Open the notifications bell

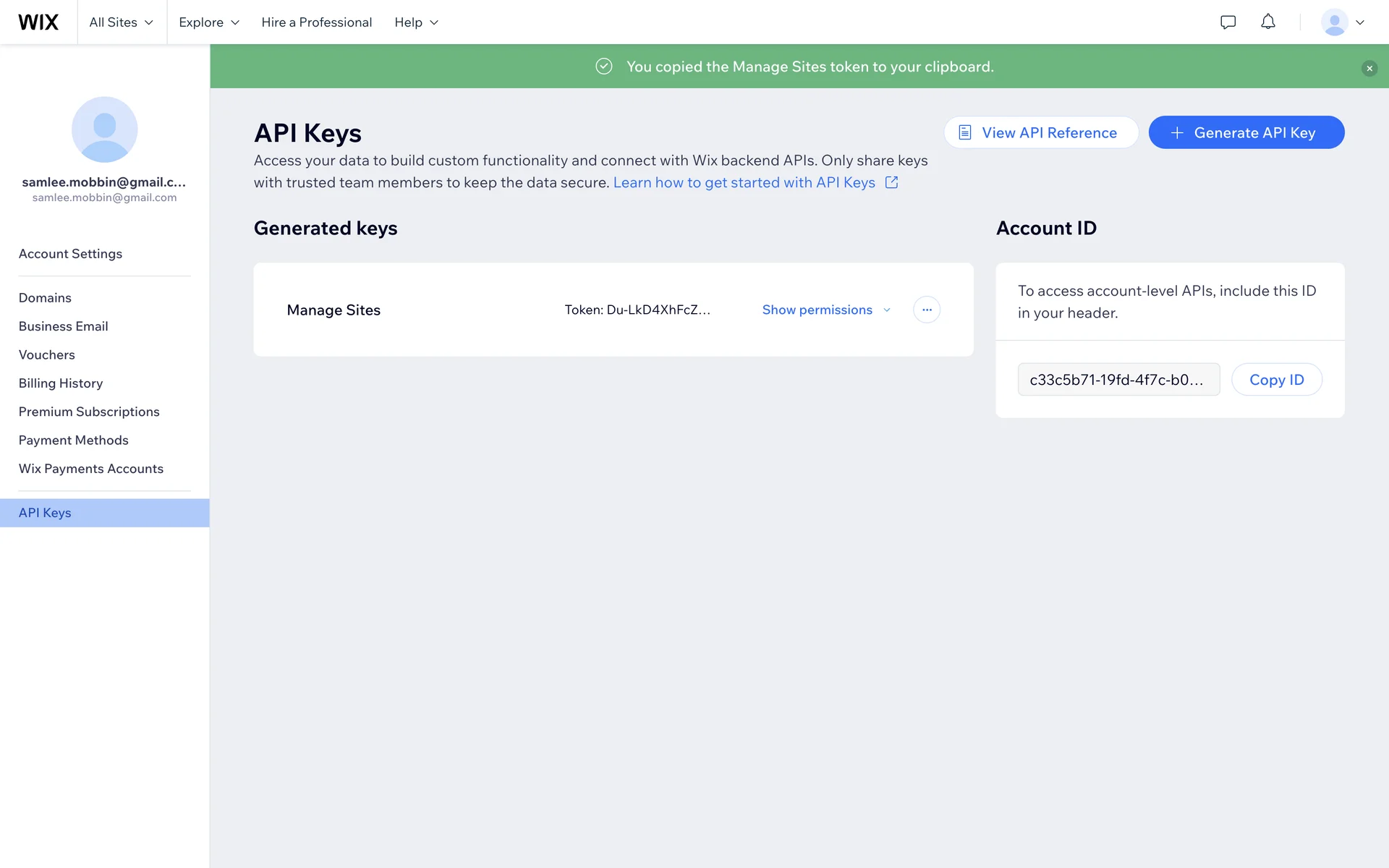tap(1267, 22)
